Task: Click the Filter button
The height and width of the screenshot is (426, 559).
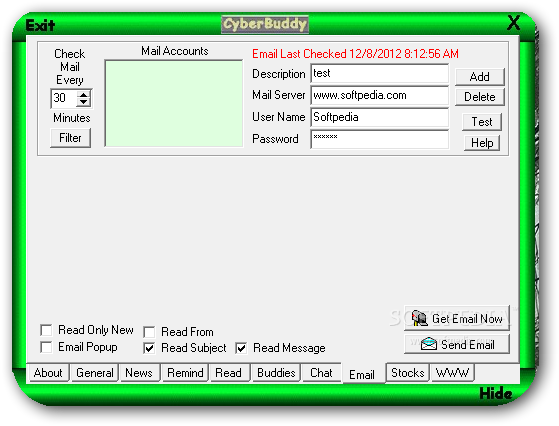Action: pyautogui.click(x=71, y=138)
